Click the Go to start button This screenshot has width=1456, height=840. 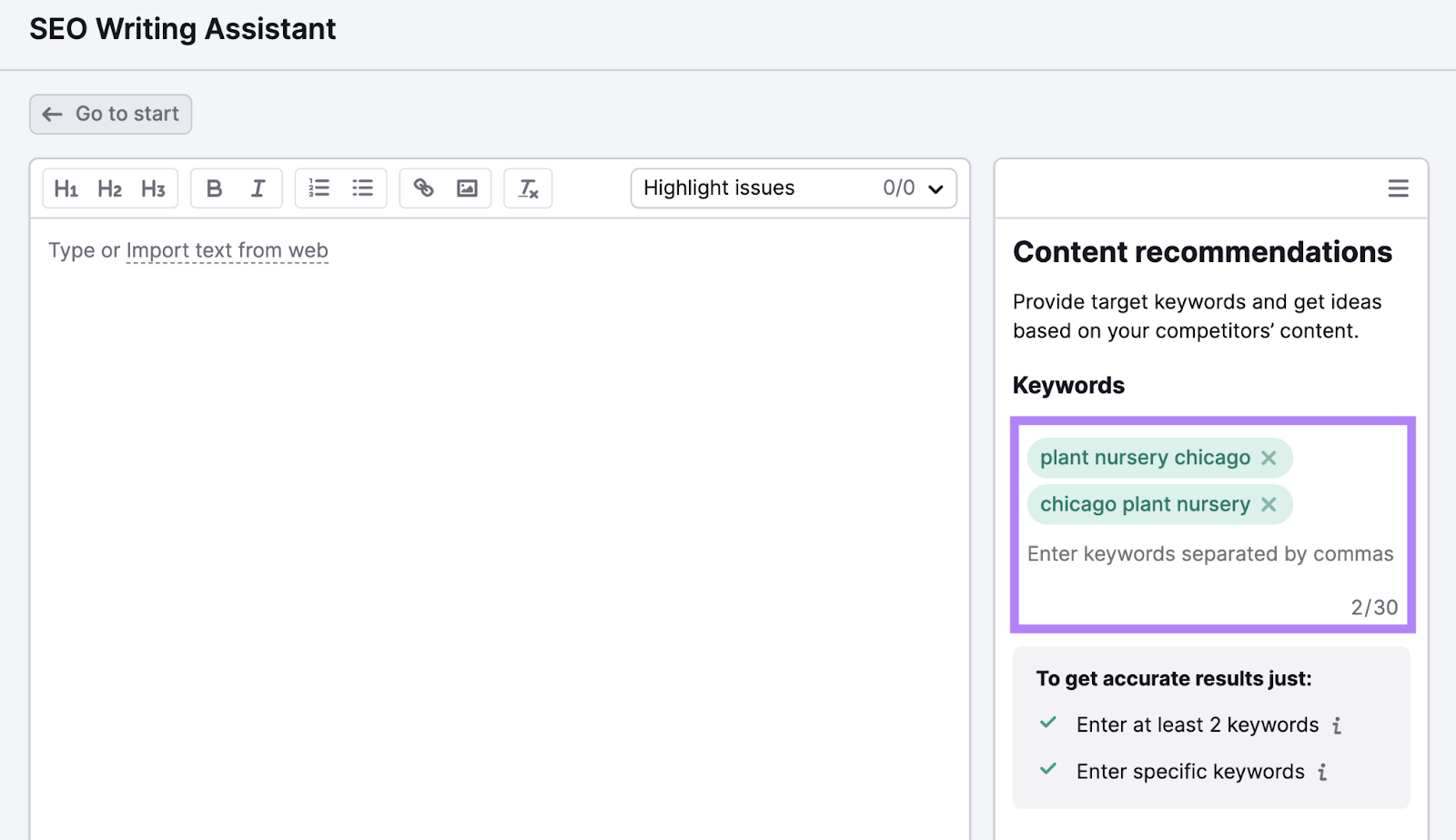coord(110,114)
